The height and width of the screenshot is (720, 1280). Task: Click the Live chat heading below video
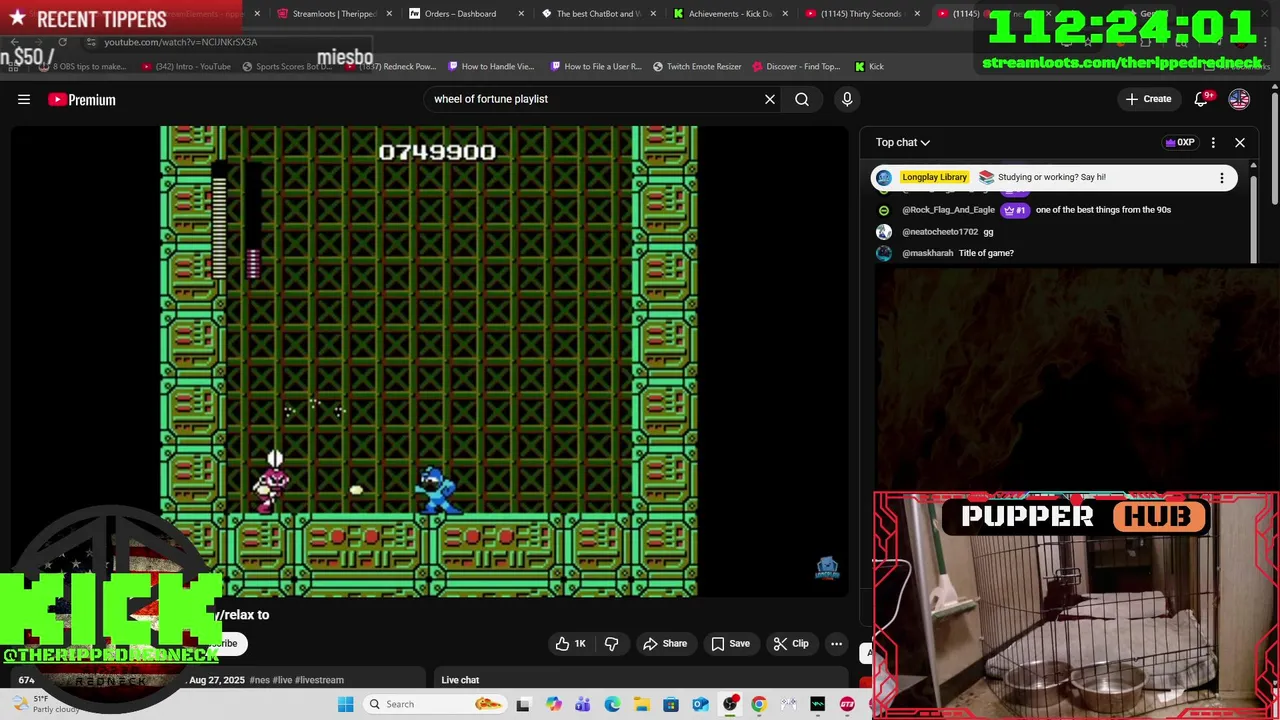click(x=460, y=680)
